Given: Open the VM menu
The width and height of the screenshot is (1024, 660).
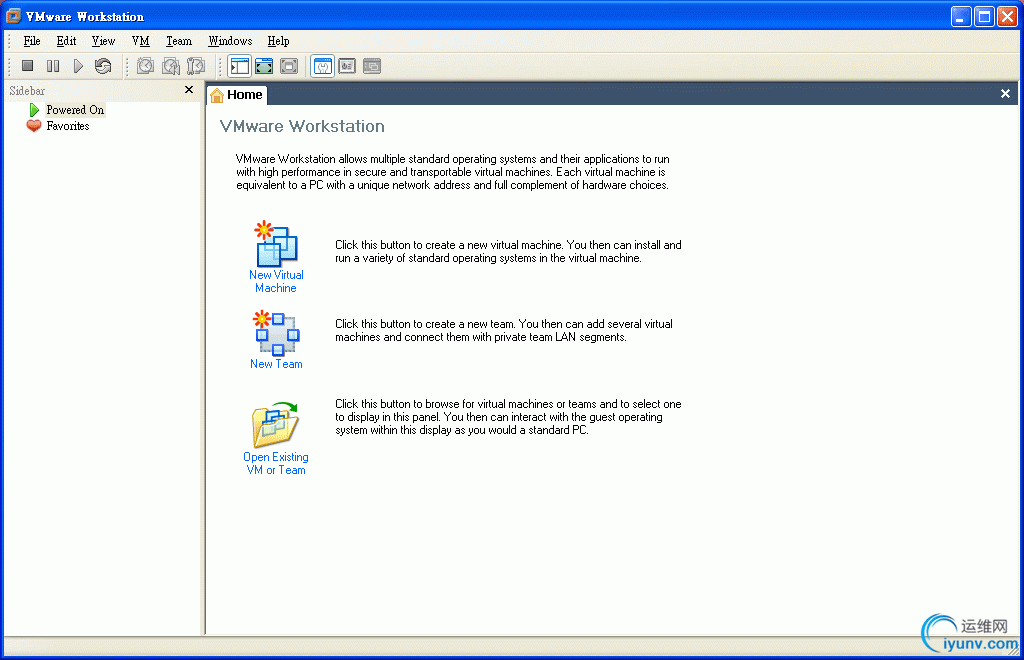Looking at the screenshot, I should pos(140,41).
